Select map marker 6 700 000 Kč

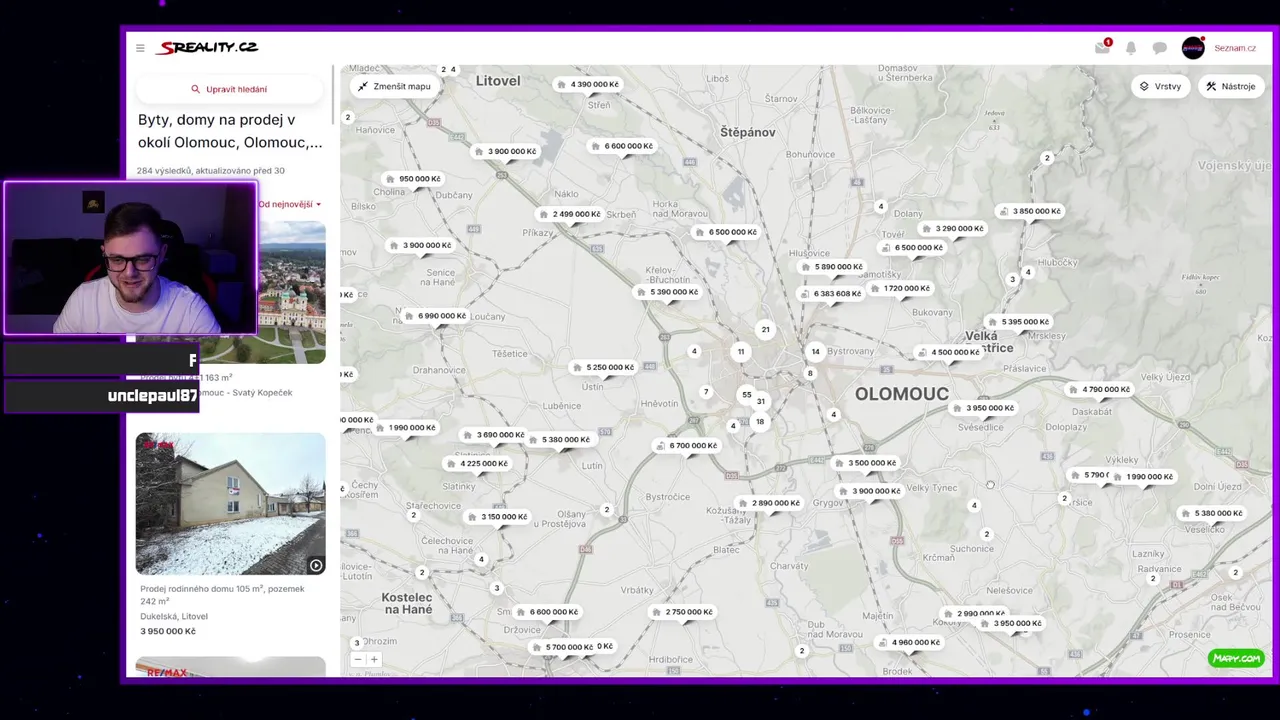pos(687,445)
